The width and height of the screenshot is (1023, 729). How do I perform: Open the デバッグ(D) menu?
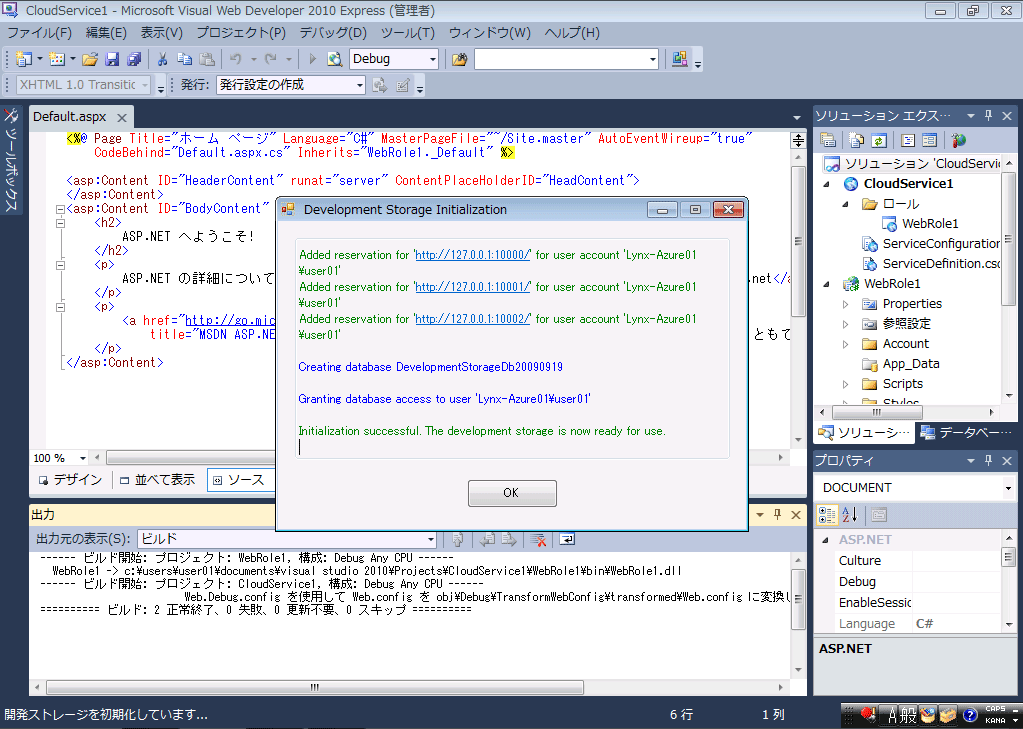(x=333, y=33)
